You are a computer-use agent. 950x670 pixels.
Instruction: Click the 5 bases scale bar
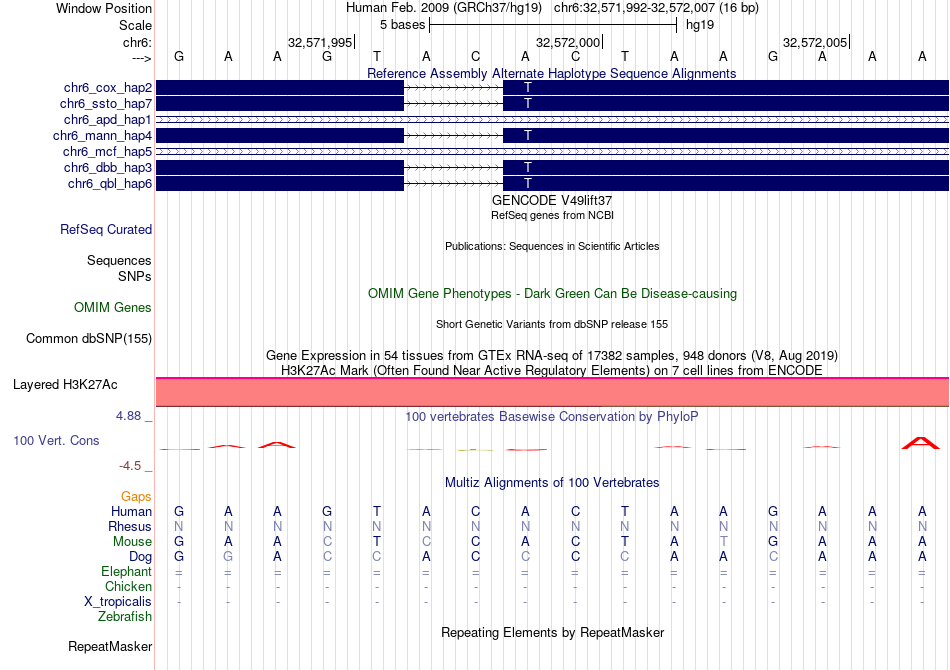(x=553, y=25)
